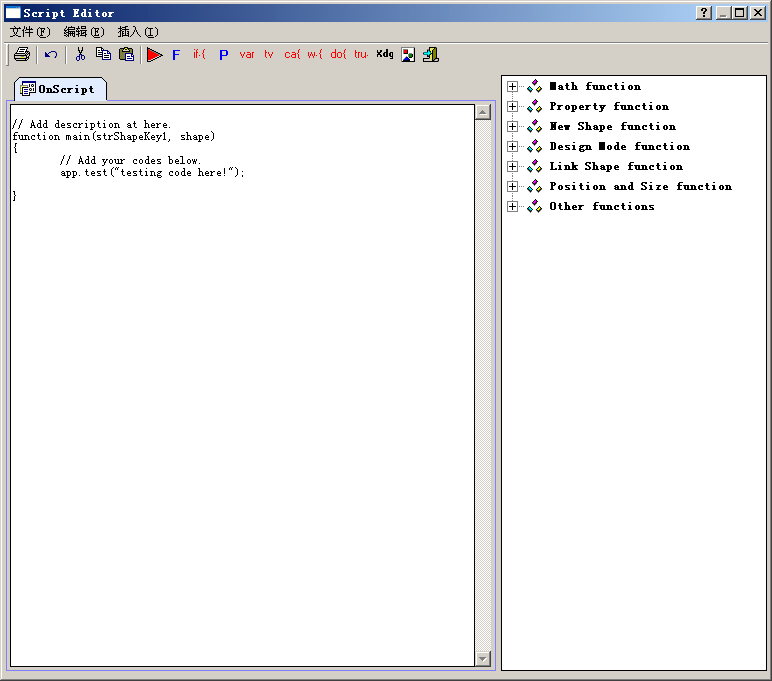Click the Math function node icon
Viewport: 772px width, 681px height.
pos(534,87)
